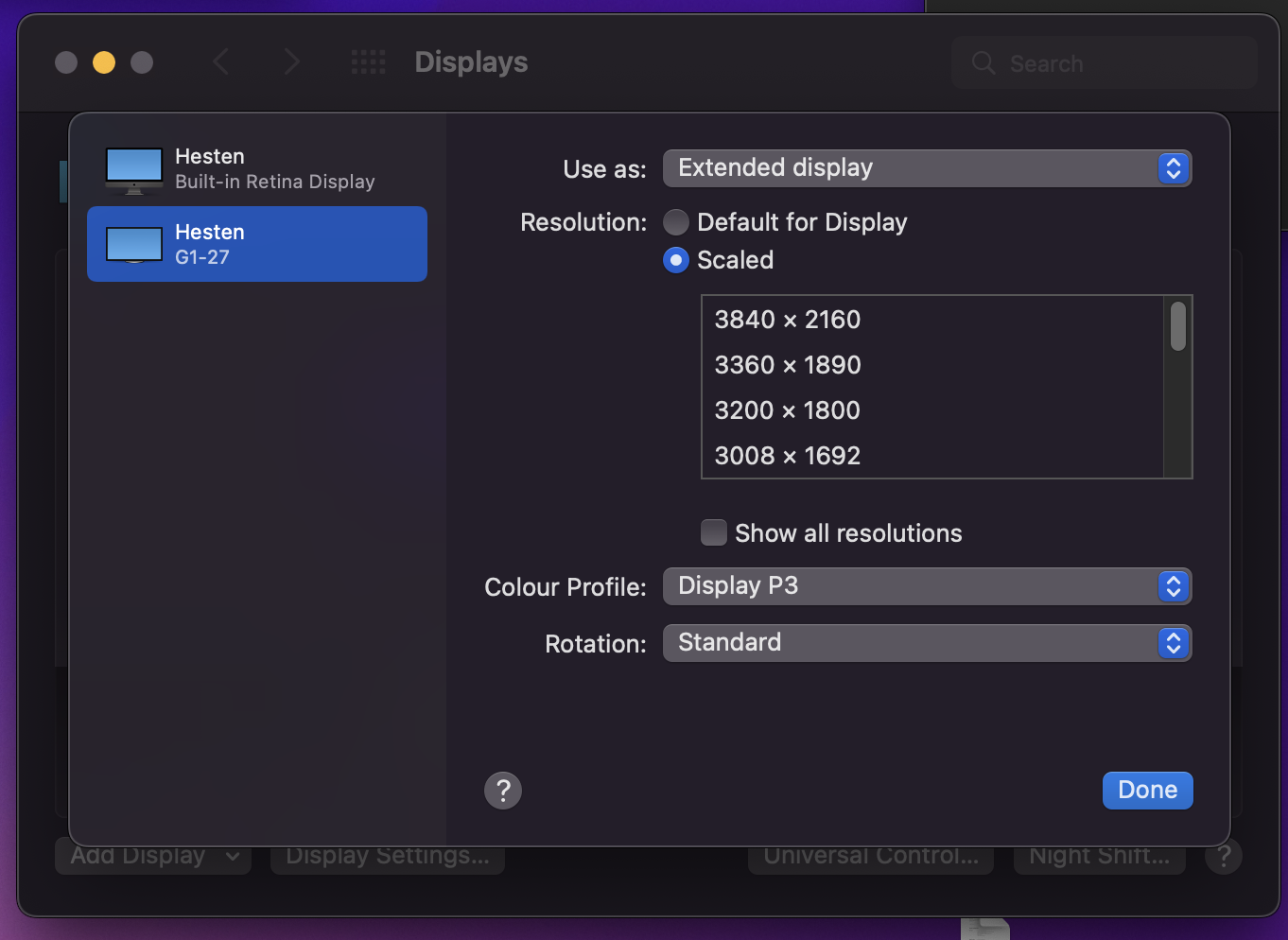The width and height of the screenshot is (1288, 940).
Task: Open the Use as dropdown
Action: coord(927,168)
